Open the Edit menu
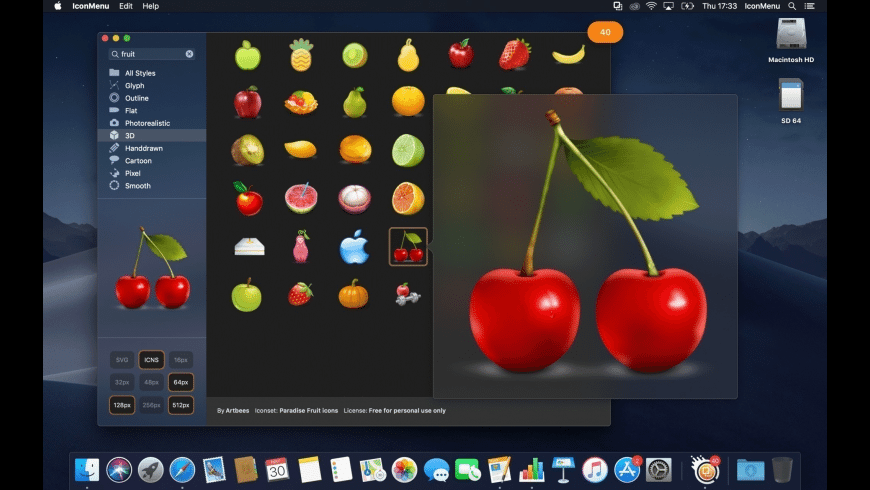Screen dimensions: 870x490 click(x=126, y=6)
